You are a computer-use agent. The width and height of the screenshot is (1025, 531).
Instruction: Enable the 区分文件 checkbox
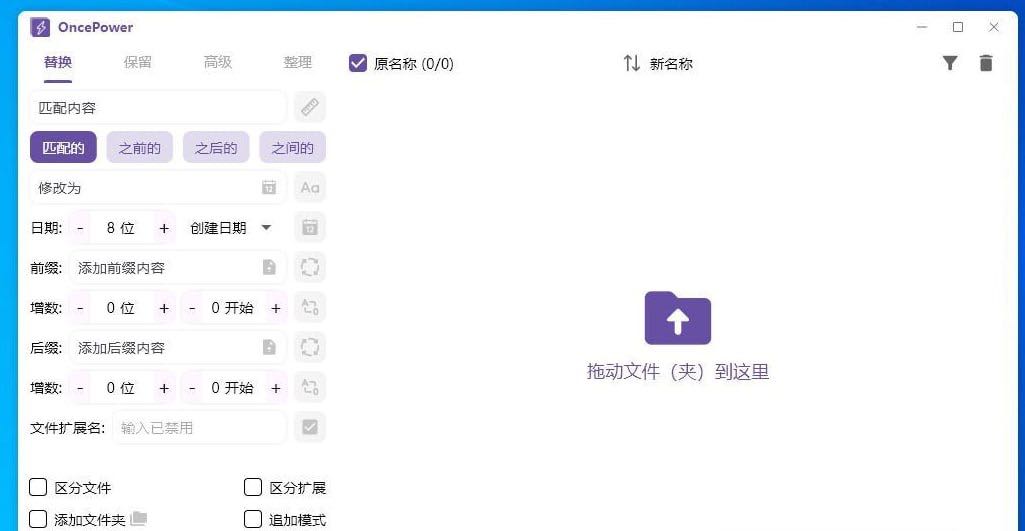click(38, 488)
